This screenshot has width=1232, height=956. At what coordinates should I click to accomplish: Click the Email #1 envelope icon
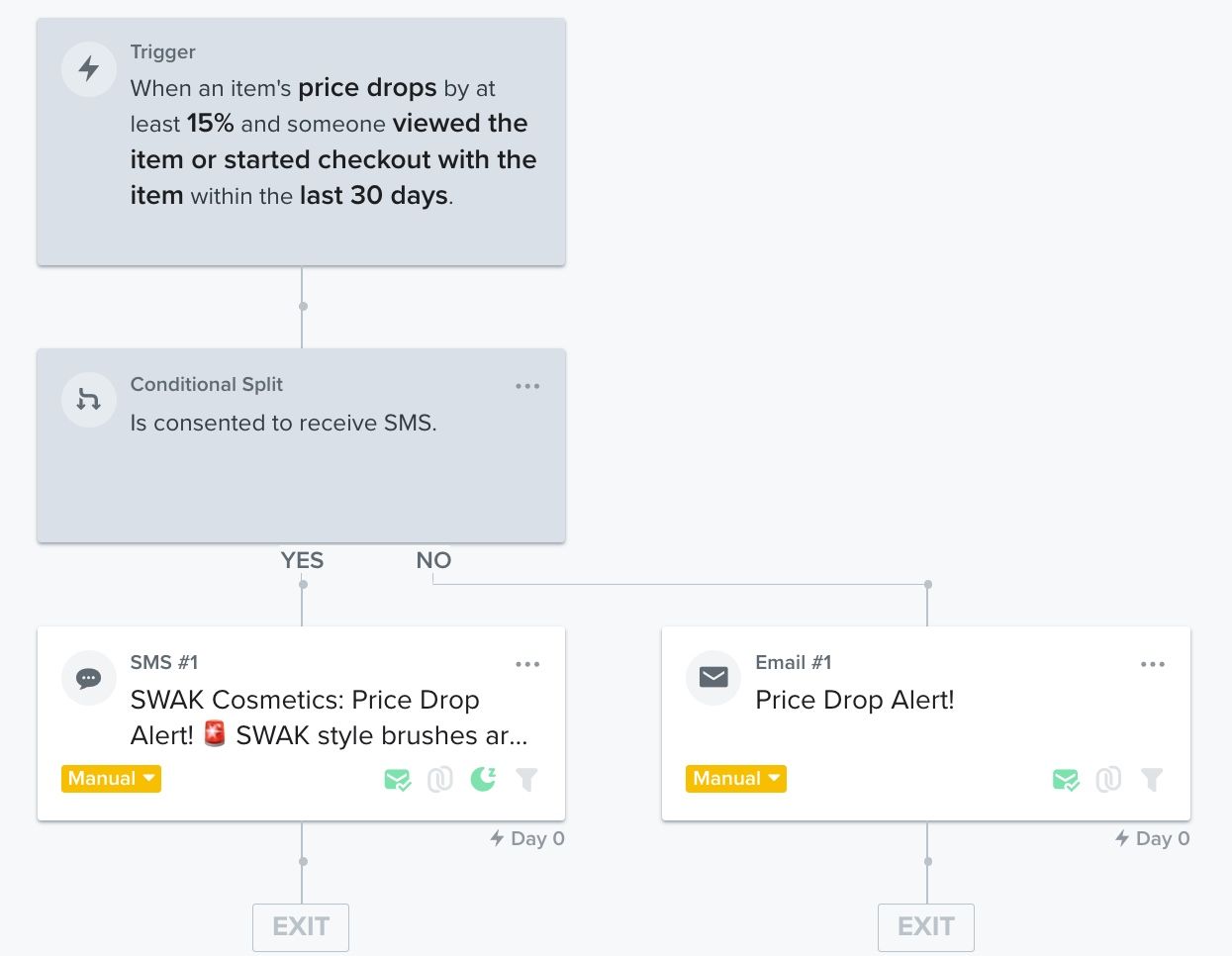[713, 678]
